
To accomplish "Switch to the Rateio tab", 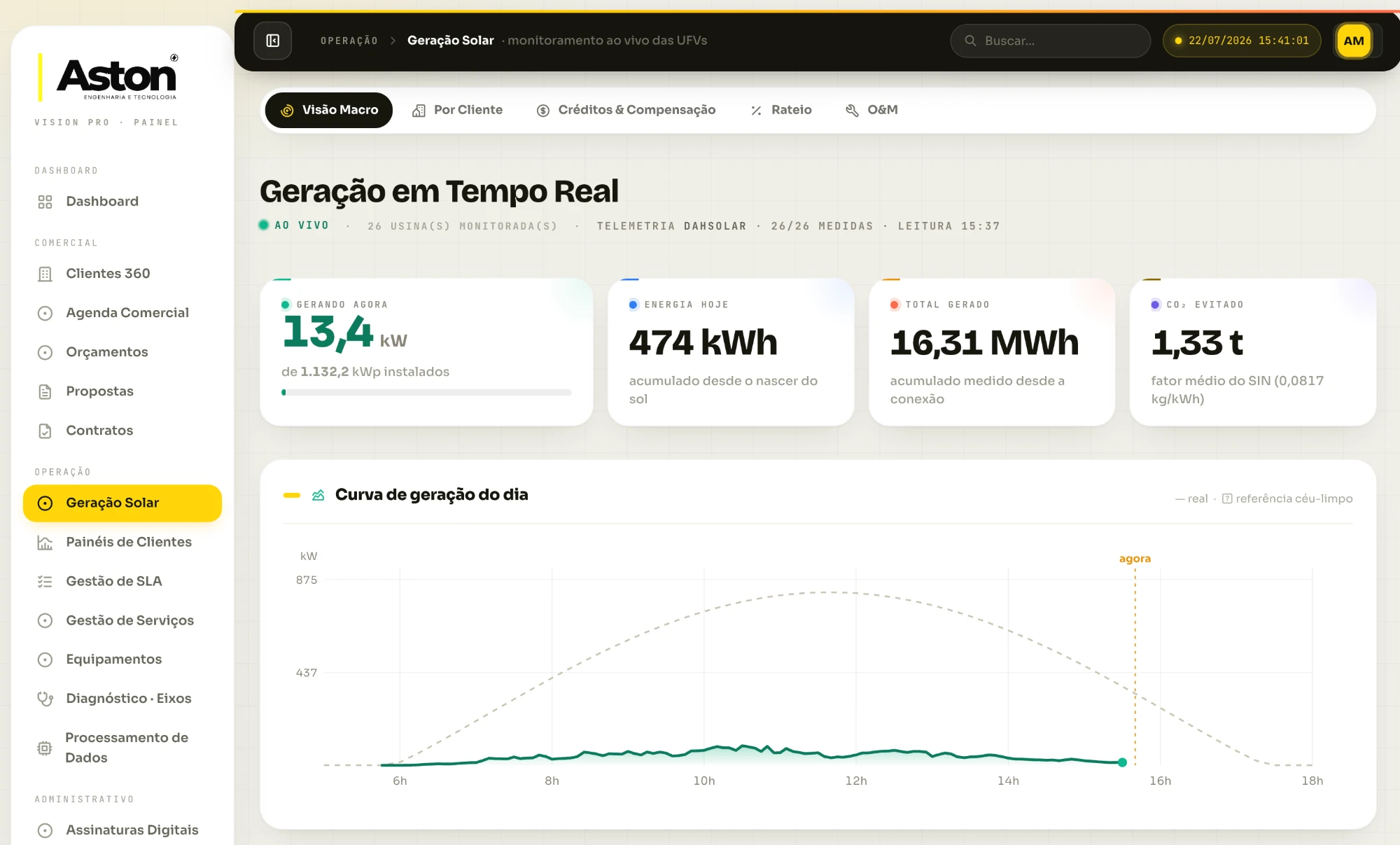I will (x=780, y=110).
